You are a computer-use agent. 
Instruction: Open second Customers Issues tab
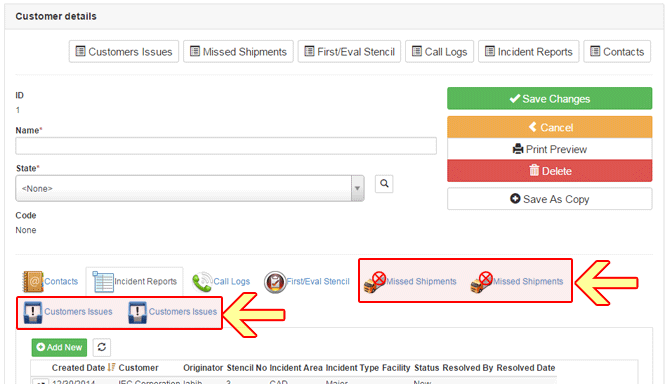pyautogui.click(x=172, y=312)
